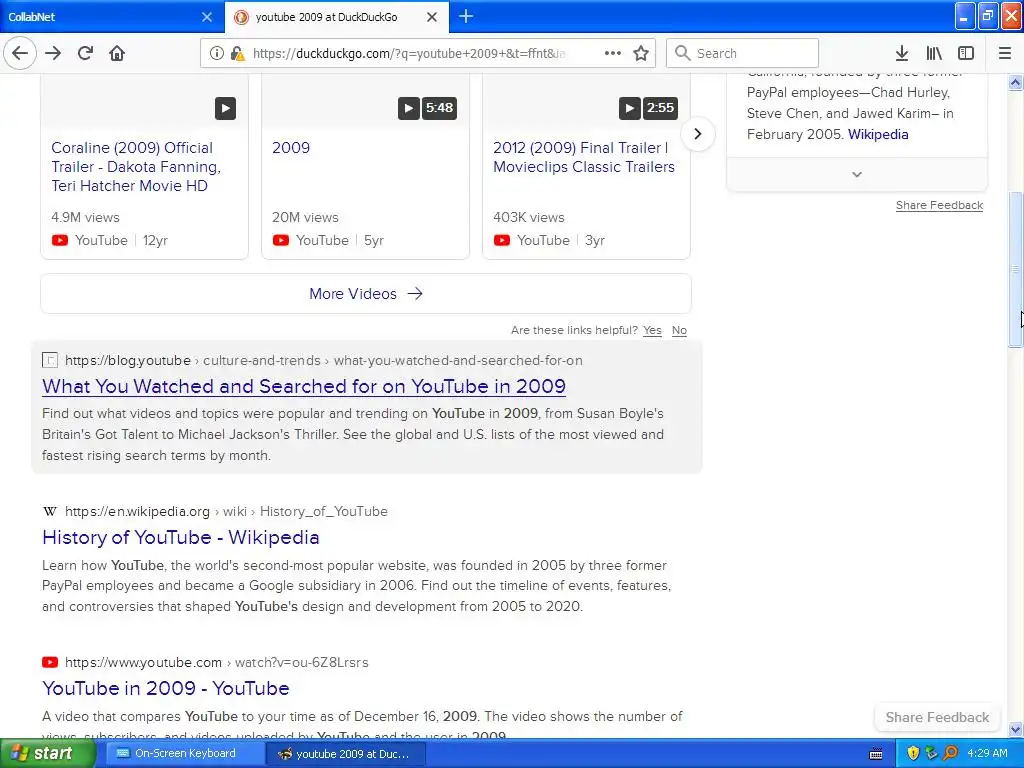Click blog.youtube favicon beside result URL
The height and width of the screenshot is (768, 1024).
point(50,360)
